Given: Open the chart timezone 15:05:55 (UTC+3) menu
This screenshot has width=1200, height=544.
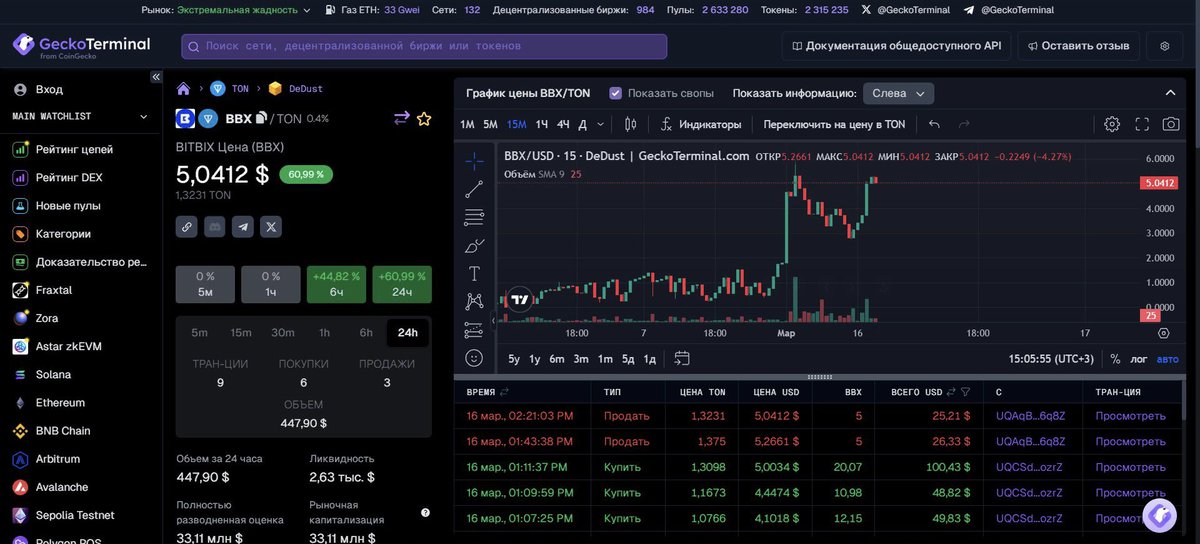Looking at the screenshot, I should point(1051,359).
